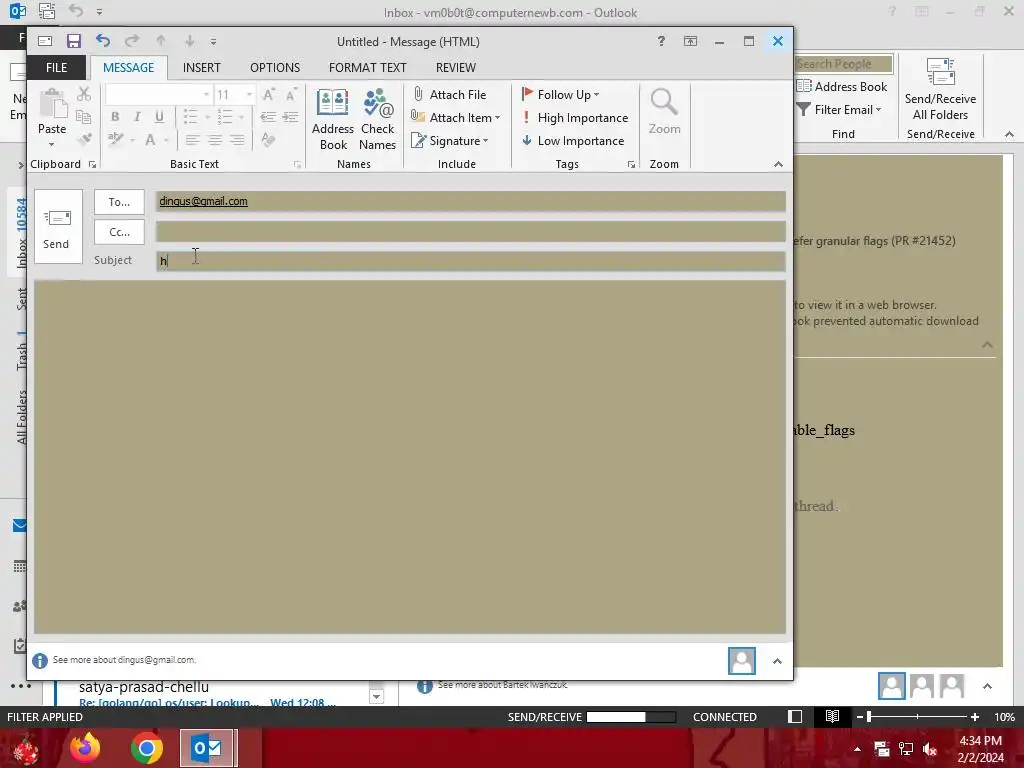The width and height of the screenshot is (1024, 768).
Task: Open Signature dropdown
Action: click(449, 140)
